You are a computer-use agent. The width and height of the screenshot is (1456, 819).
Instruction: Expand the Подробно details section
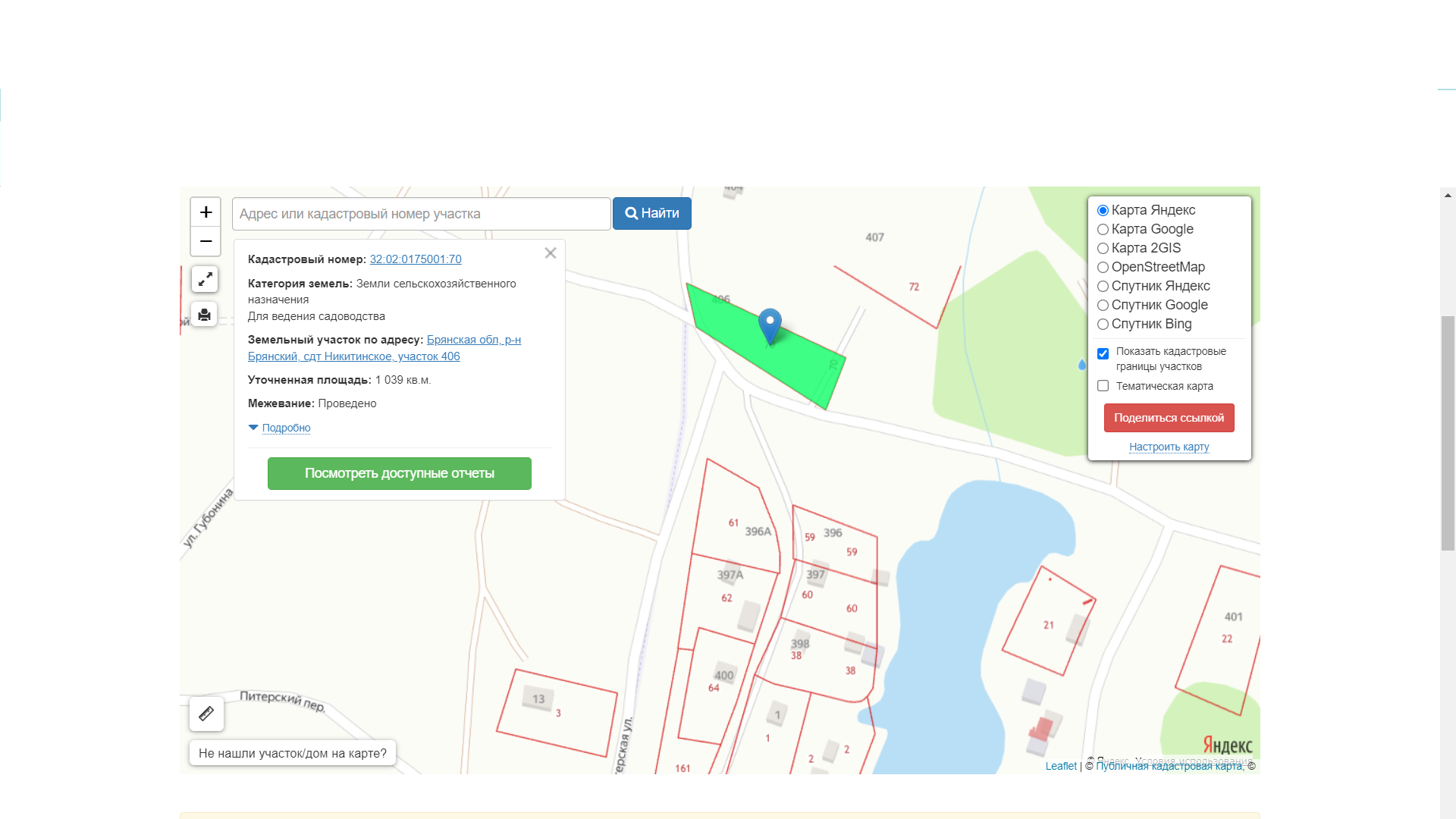click(x=286, y=428)
